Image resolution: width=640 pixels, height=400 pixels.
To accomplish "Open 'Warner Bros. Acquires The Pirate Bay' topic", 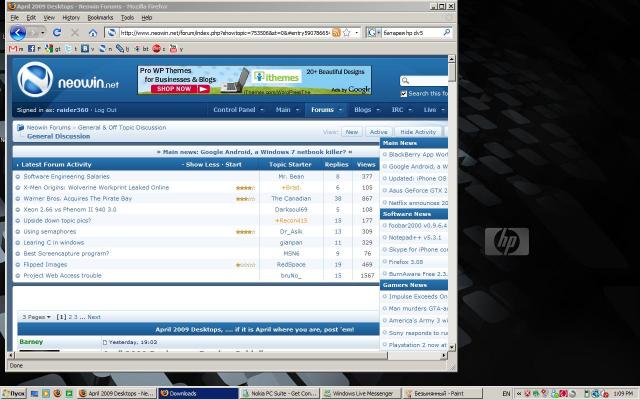I will click(78, 198).
